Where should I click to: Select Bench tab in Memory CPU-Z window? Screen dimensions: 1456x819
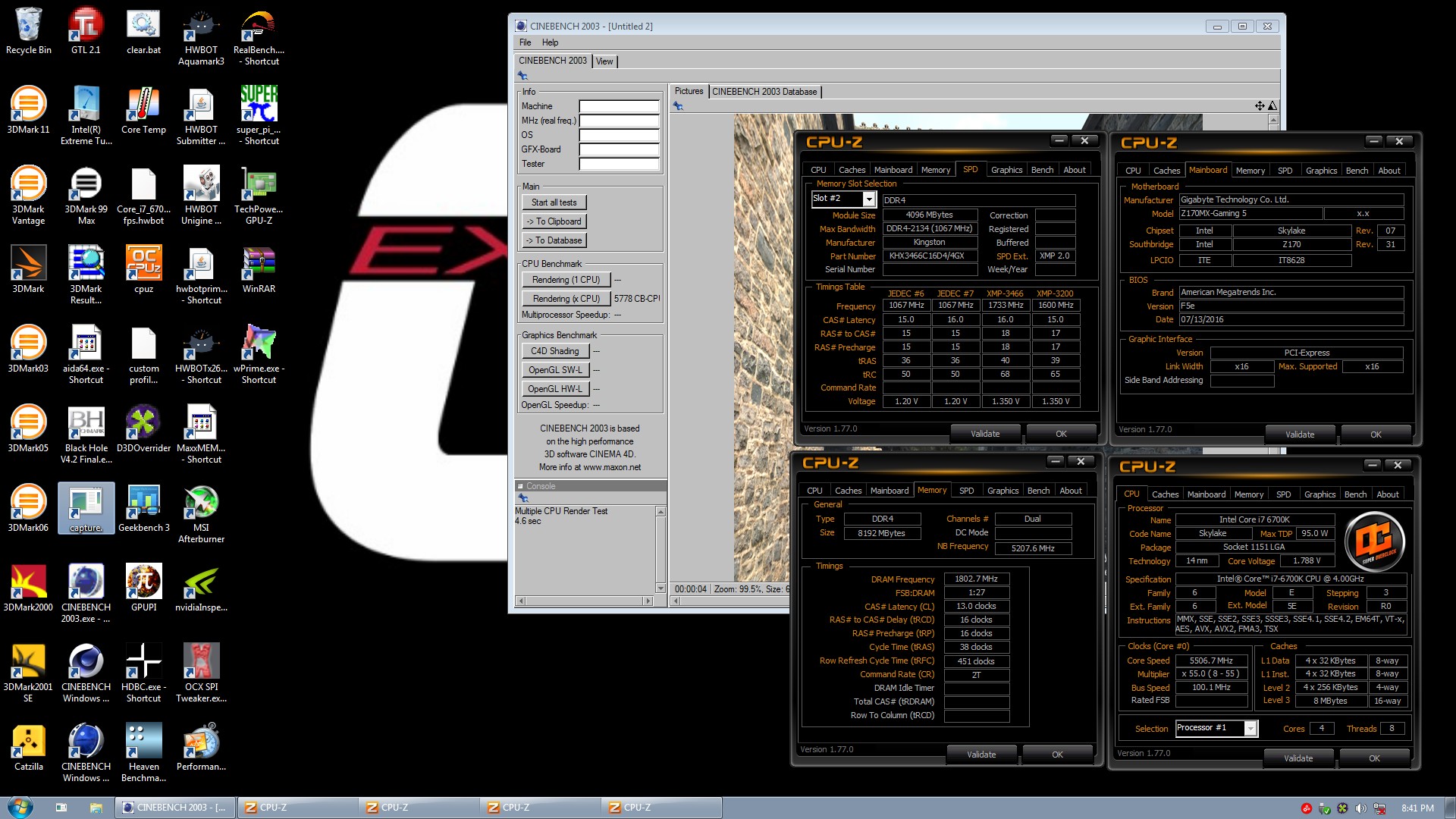(x=1038, y=491)
